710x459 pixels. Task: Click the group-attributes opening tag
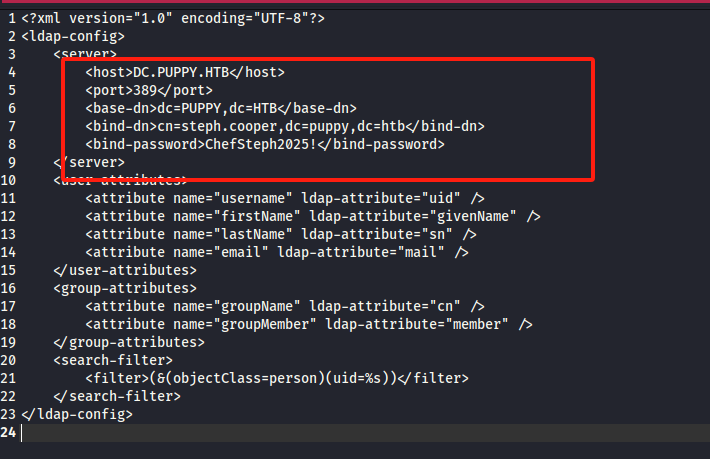pyautogui.click(x=125, y=288)
